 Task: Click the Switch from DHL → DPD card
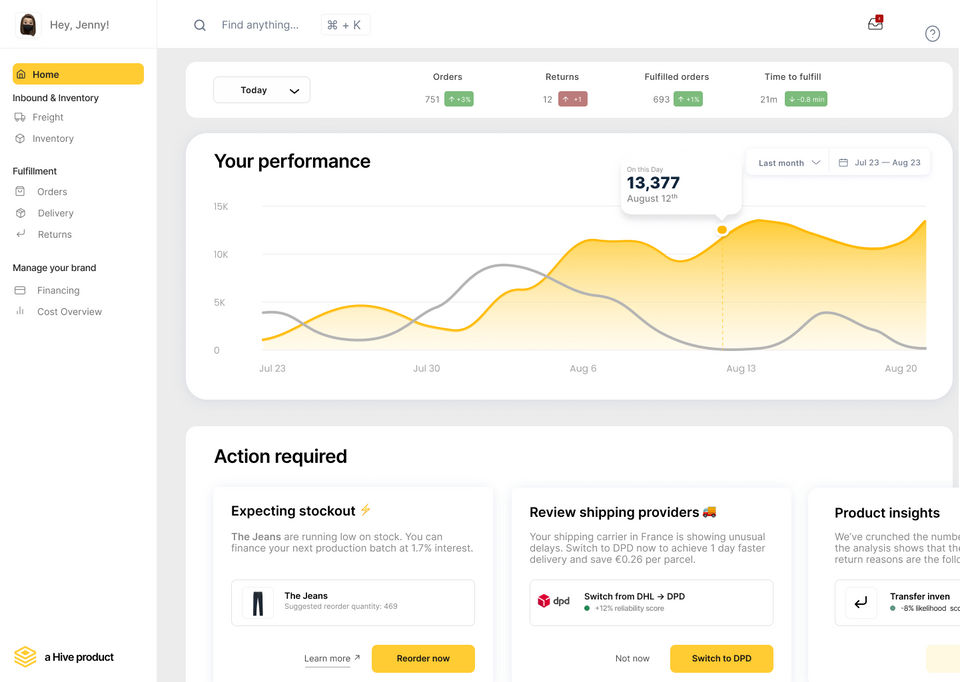[x=651, y=602]
